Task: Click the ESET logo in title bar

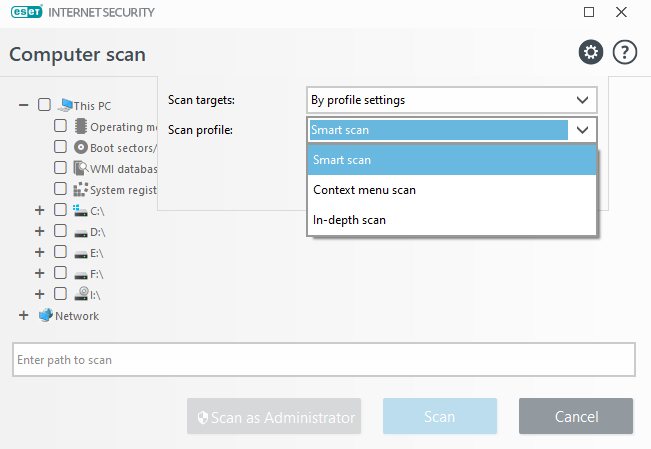Action: point(27,12)
